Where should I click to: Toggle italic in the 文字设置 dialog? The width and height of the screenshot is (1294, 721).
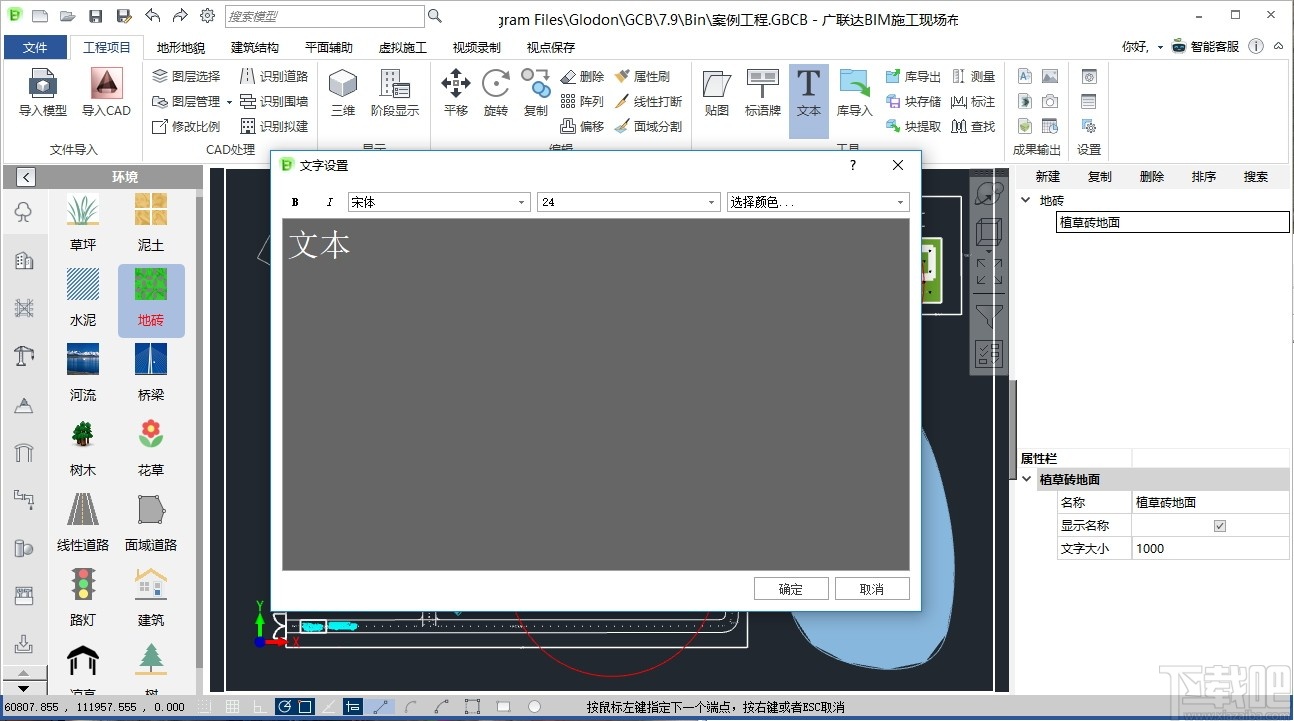[329, 202]
